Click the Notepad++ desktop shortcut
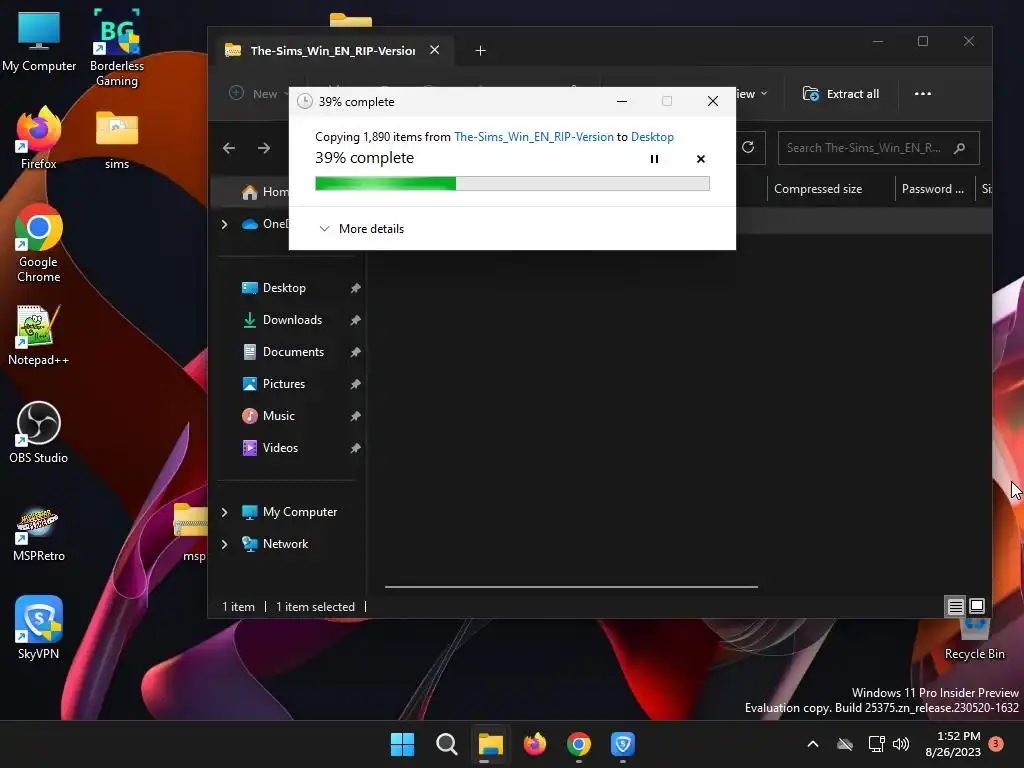Screen dimensions: 1024x768 [39, 336]
